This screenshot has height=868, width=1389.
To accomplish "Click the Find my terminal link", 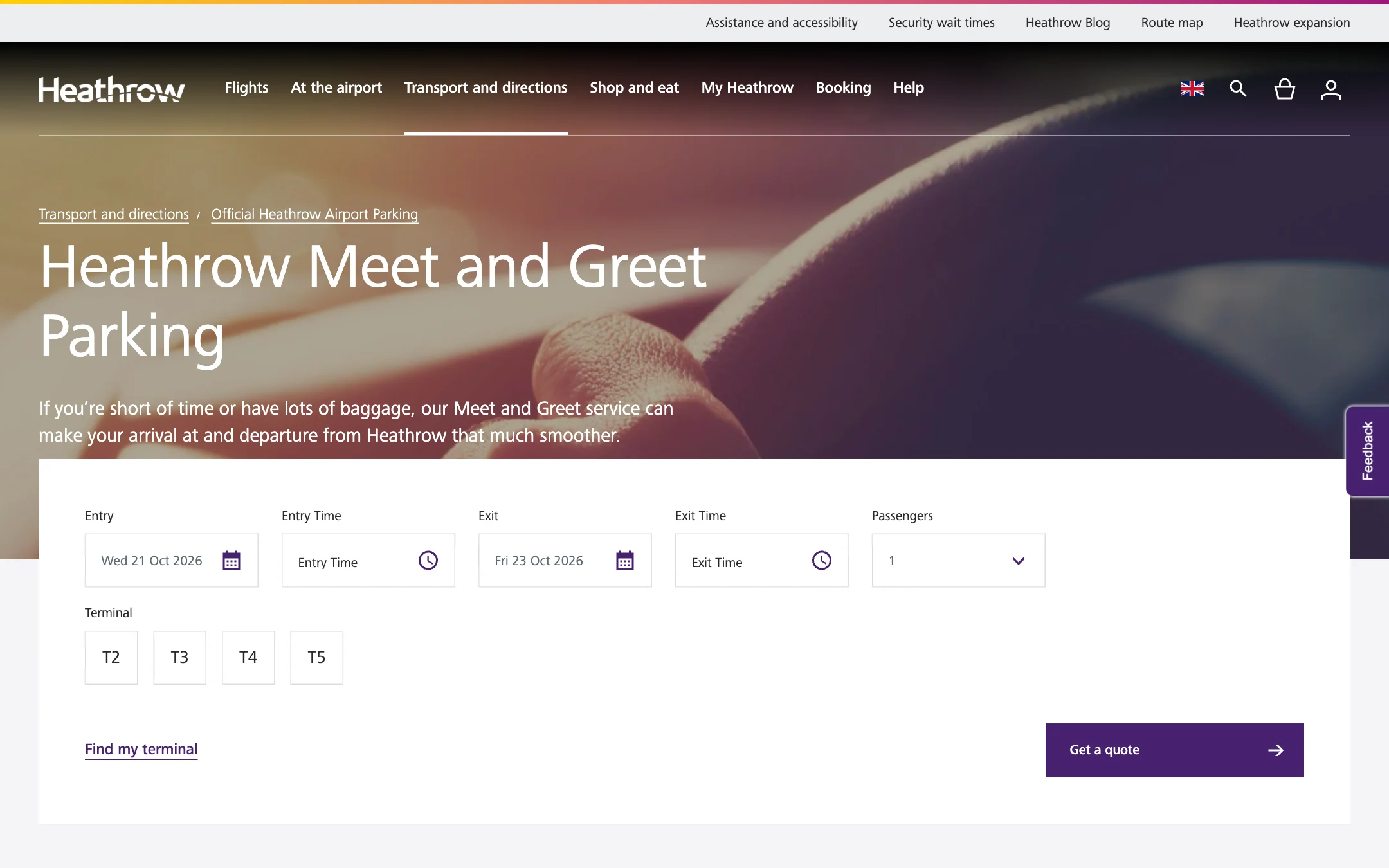I will point(141,749).
